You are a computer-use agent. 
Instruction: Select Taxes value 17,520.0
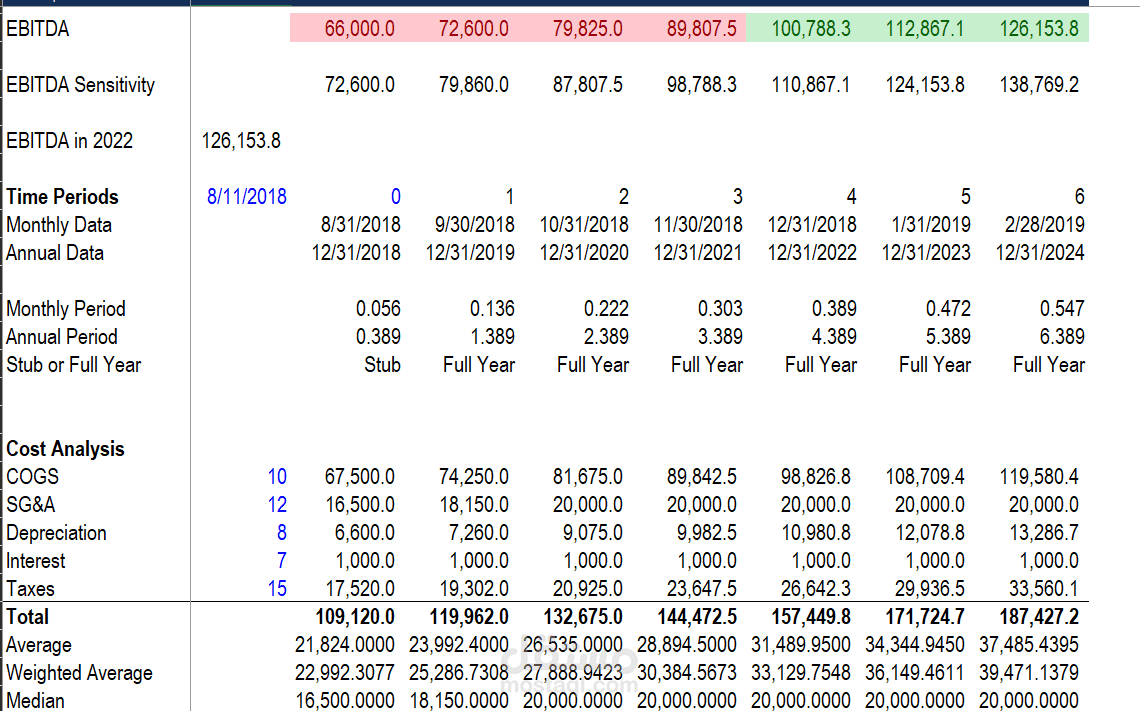pyautogui.click(x=359, y=588)
